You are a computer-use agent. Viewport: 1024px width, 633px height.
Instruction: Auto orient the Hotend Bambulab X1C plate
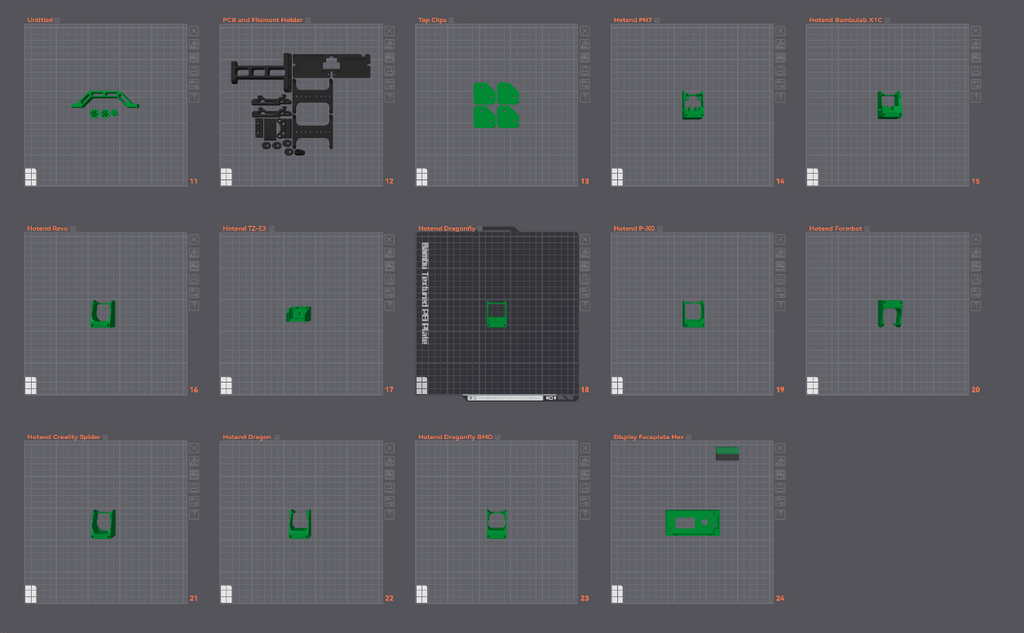(x=976, y=44)
